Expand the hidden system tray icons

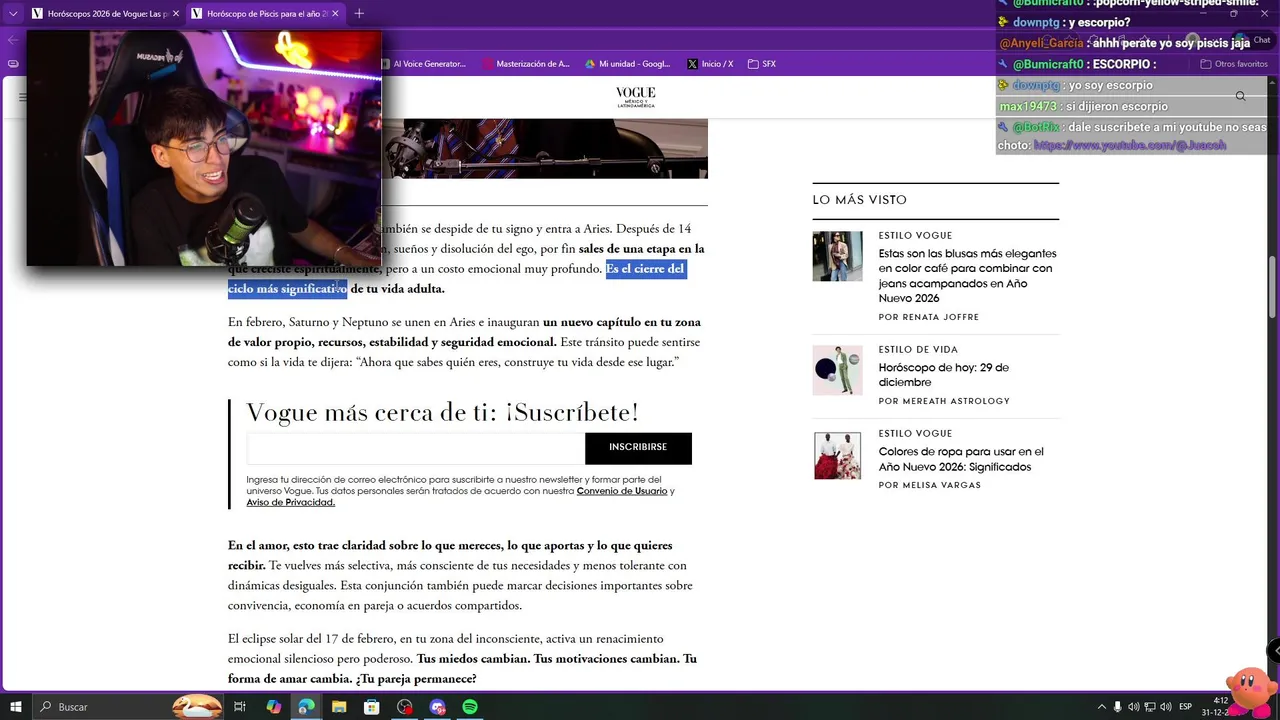tap(1102, 707)
